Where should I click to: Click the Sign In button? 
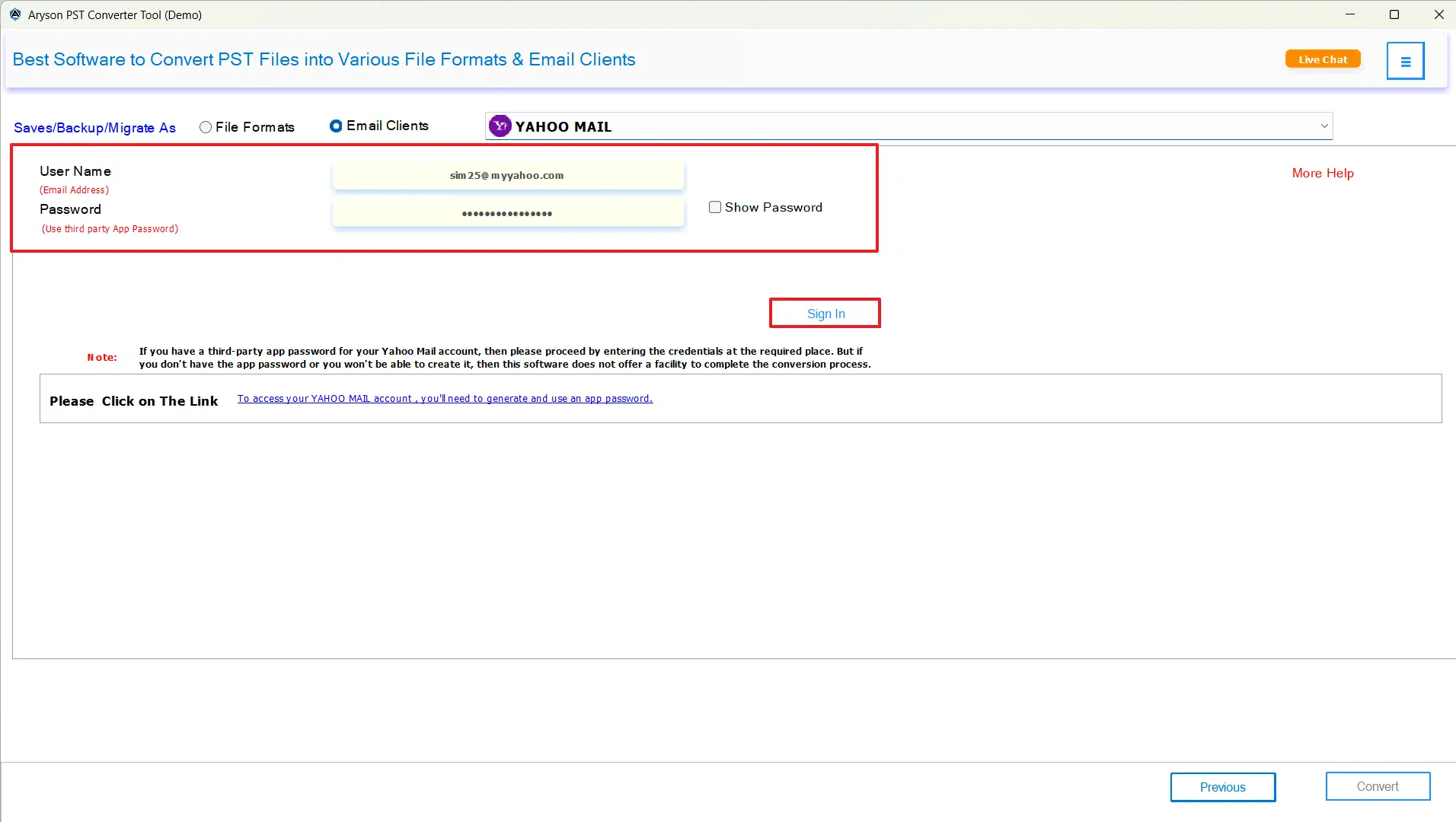coord(825,314)
